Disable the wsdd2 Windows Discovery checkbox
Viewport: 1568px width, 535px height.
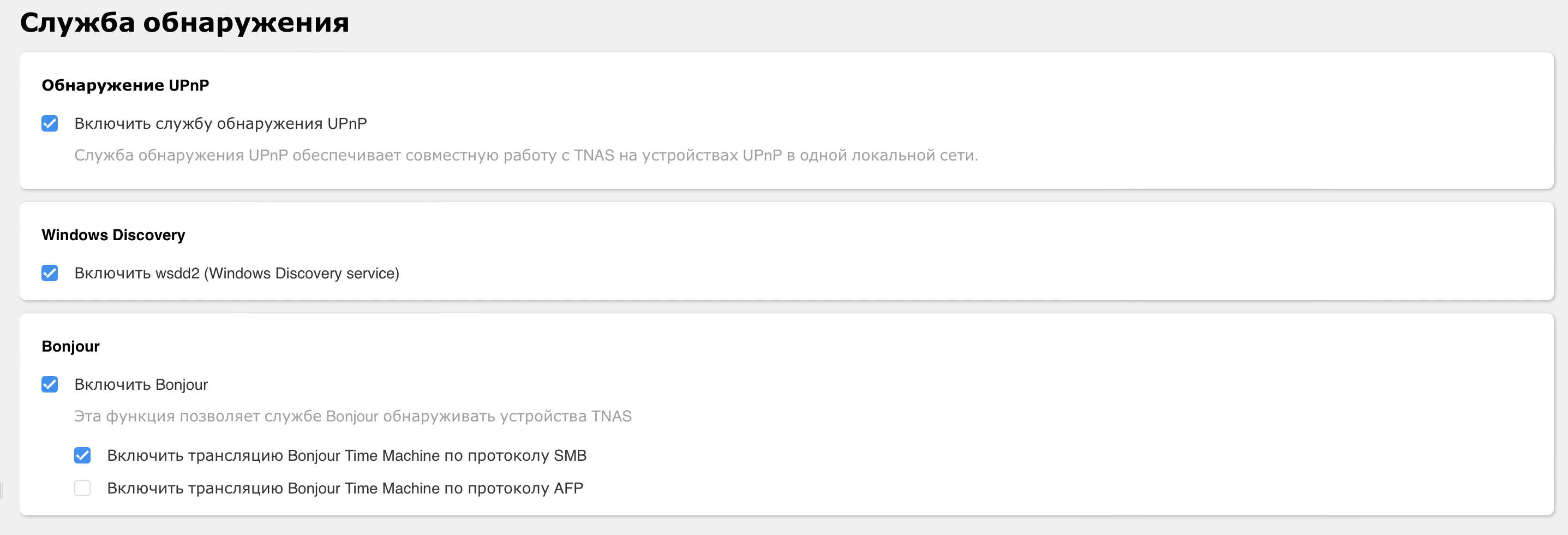tap(50, 273)
